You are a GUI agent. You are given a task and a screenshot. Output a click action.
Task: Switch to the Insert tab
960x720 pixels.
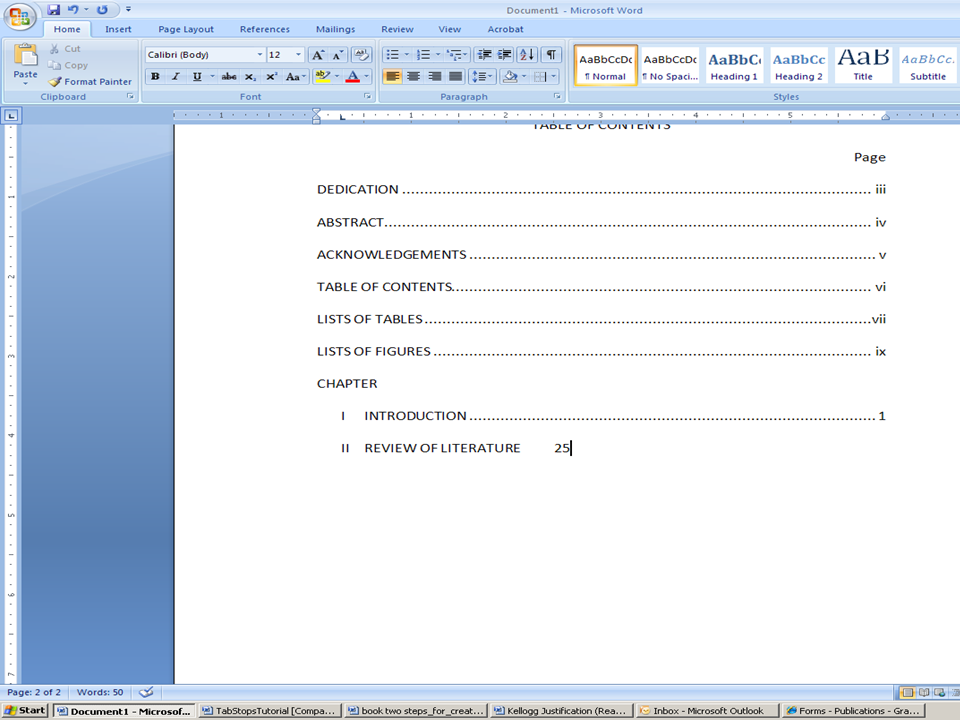click(x=118, y=29)
